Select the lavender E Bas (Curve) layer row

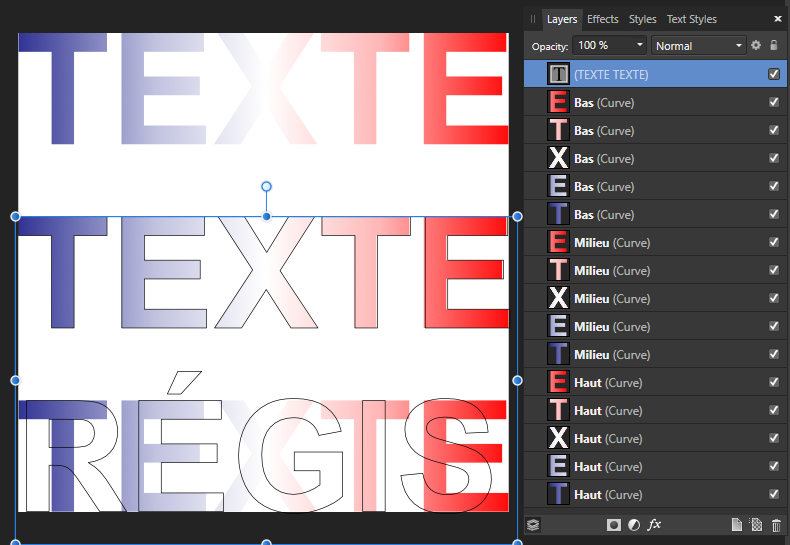(x=655, y=186)
